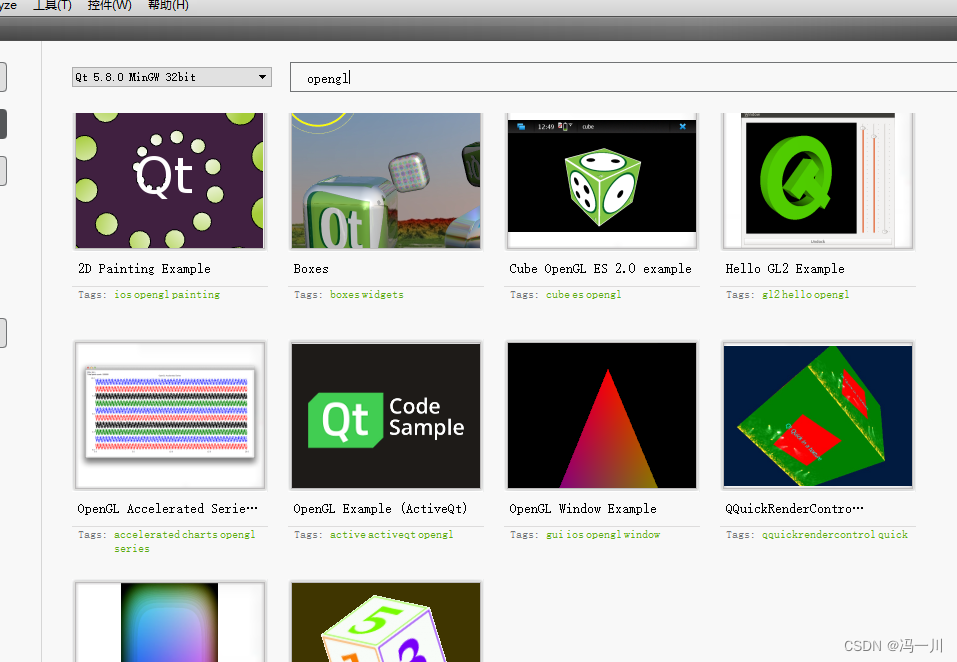The width and height of the screenshot is (957, 662).
Task: Open the 控件(W) menu
Action: (x=110, y=5)
